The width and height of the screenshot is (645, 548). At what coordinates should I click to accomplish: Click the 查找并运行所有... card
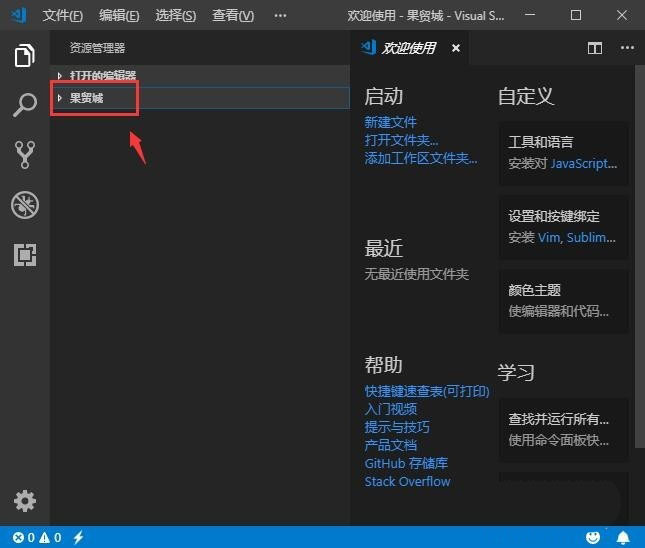564,430
